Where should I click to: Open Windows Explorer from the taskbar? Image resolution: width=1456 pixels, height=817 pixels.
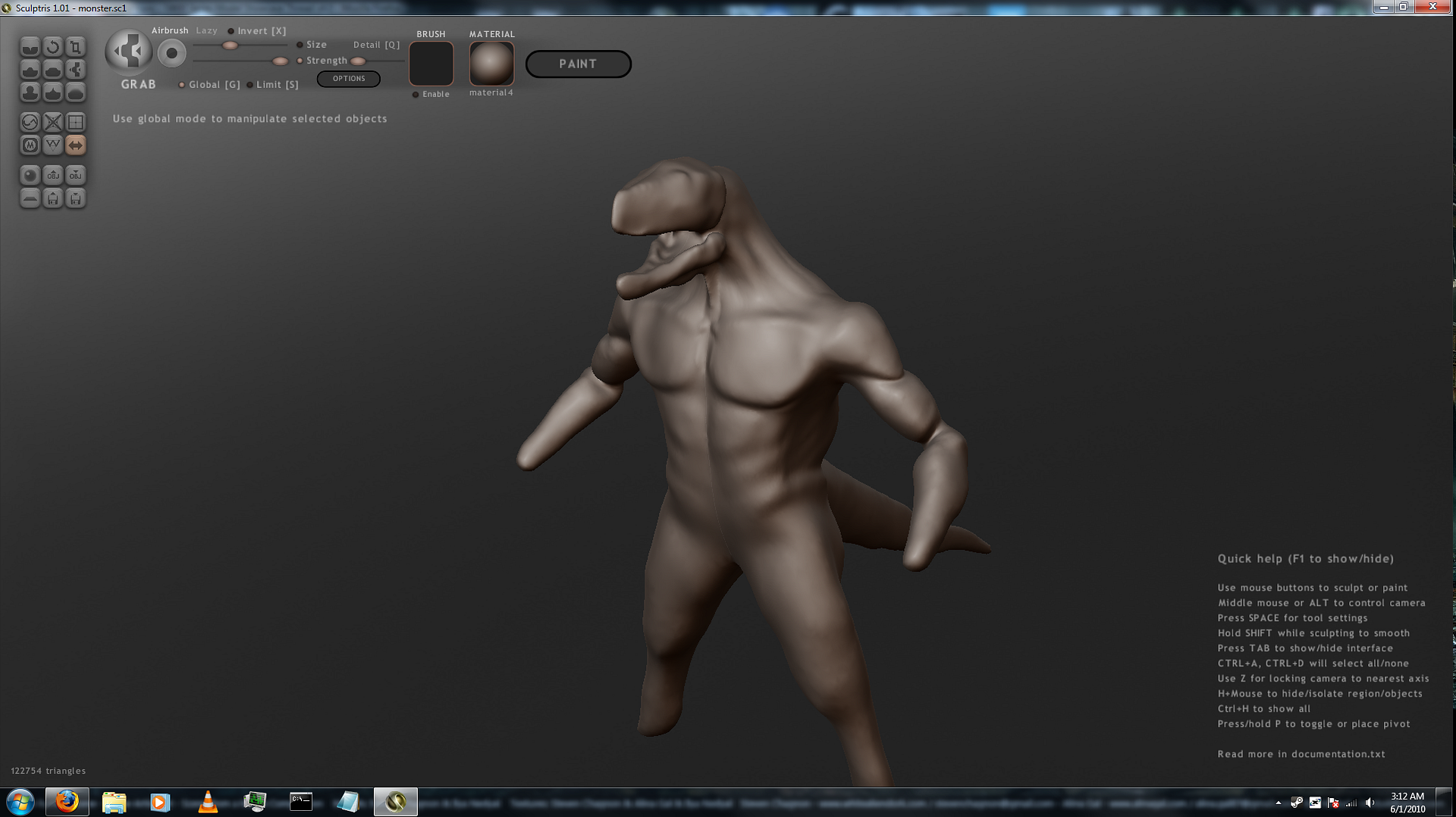click(114, 802)
